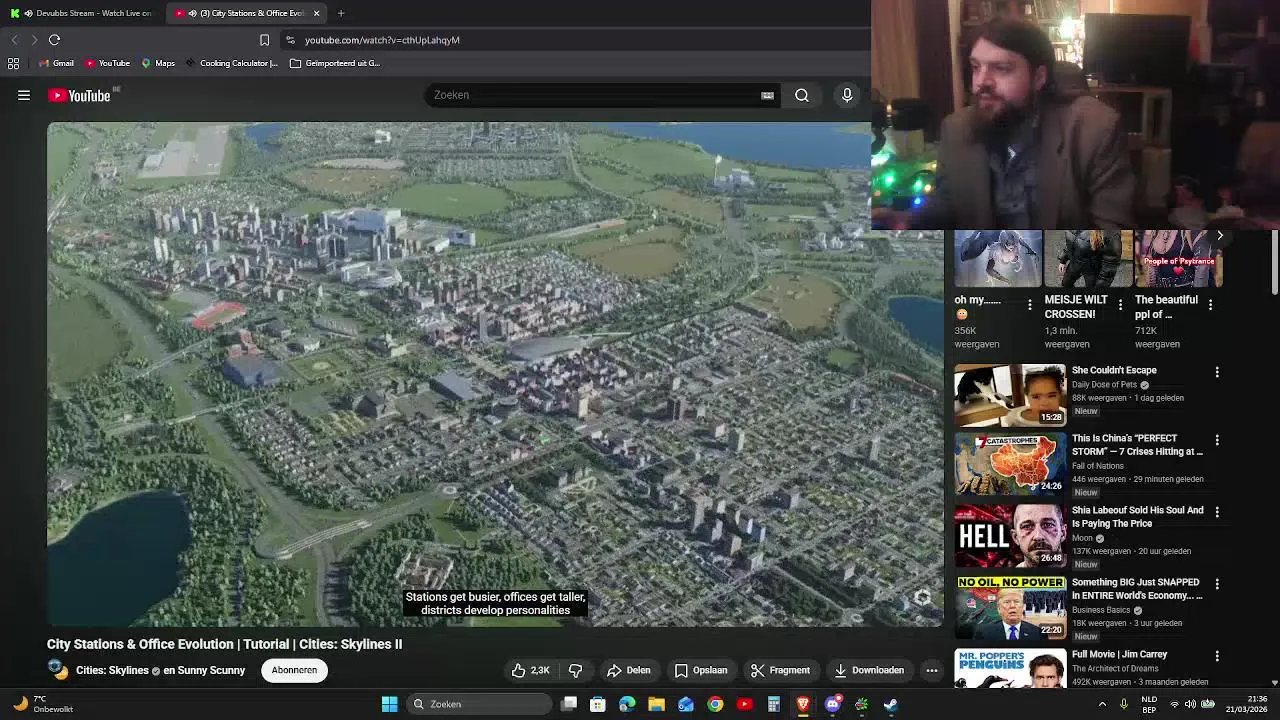This screenshot has width=1280, height=720.
Task: Go to the YouTube home logo
Action: pos(80,95)
